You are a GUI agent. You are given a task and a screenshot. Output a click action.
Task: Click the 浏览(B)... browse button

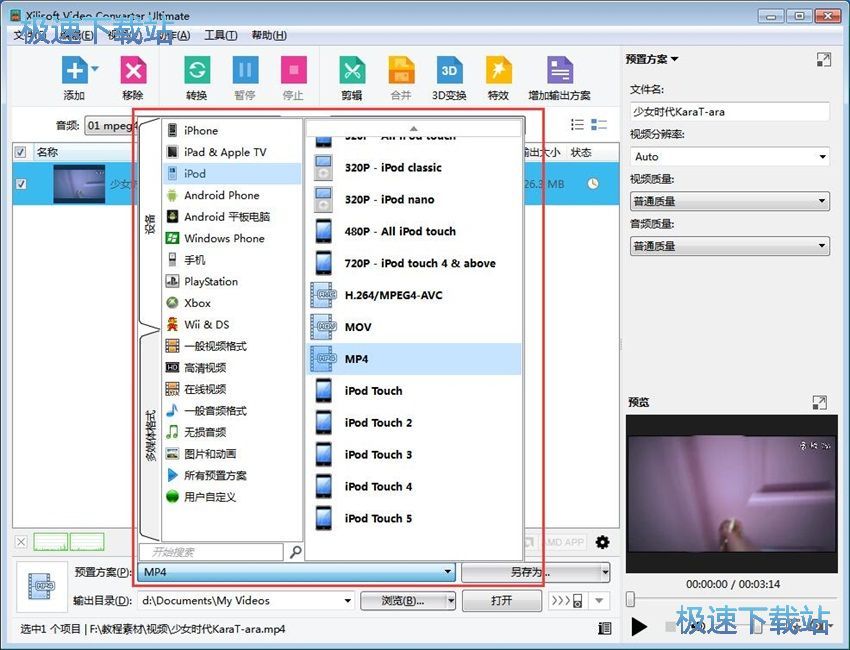[403, 601]
